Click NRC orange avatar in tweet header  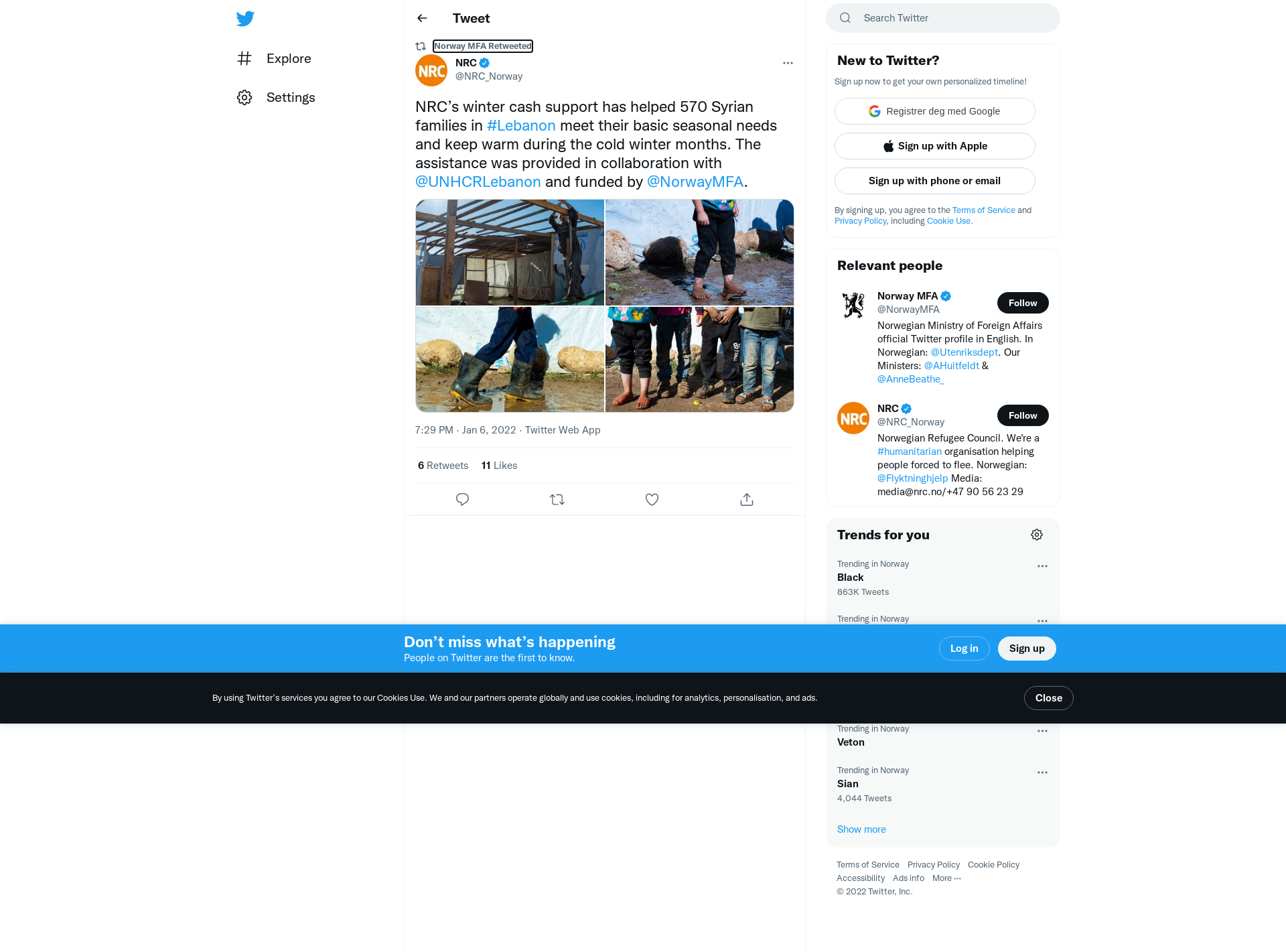(431, 70)
